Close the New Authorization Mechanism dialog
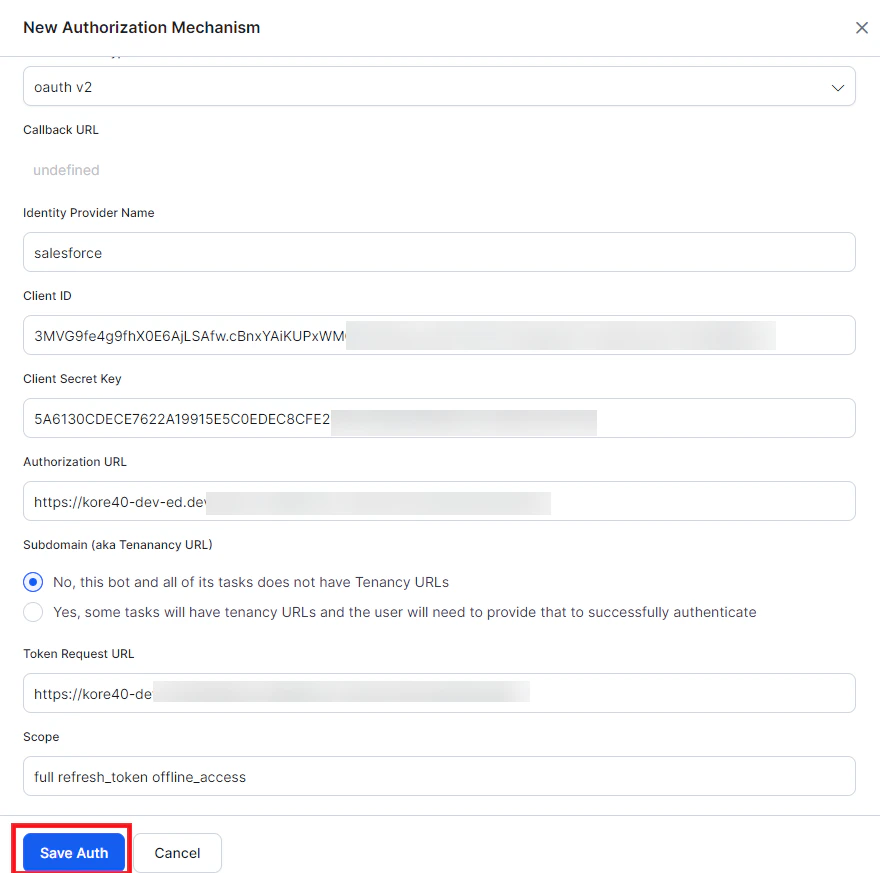Image resolution: width=880 pixels, height=873 pixels. pyautogui.click(x=861, y=27)
